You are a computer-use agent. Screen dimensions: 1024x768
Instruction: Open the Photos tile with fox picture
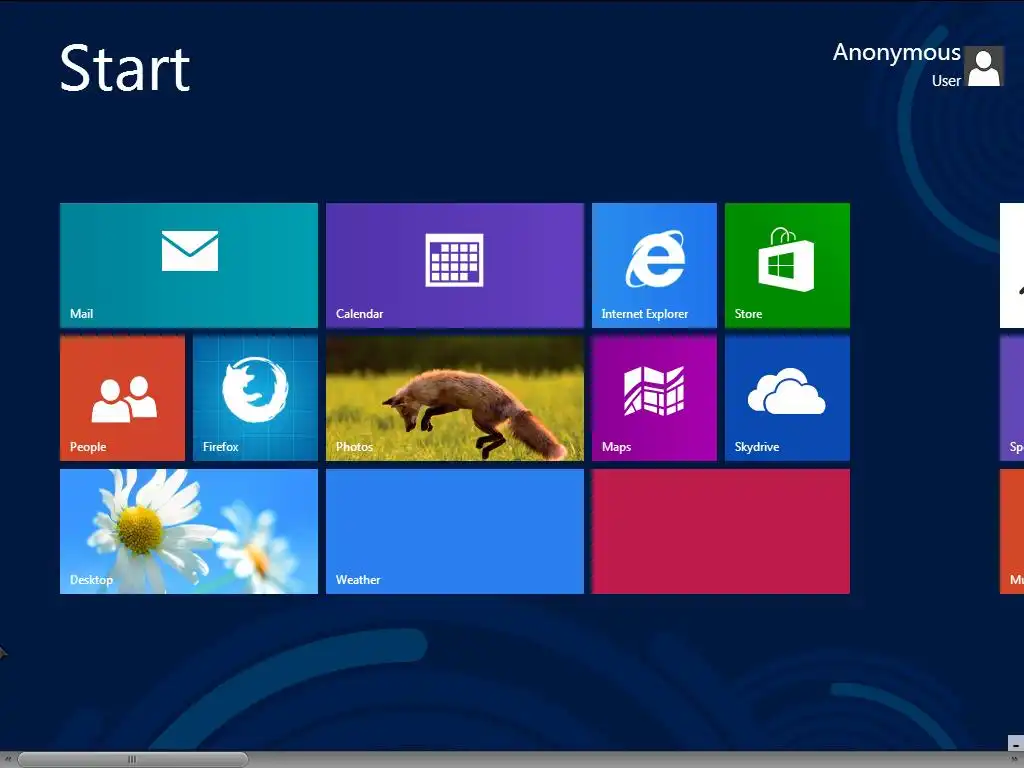[455, 398]
